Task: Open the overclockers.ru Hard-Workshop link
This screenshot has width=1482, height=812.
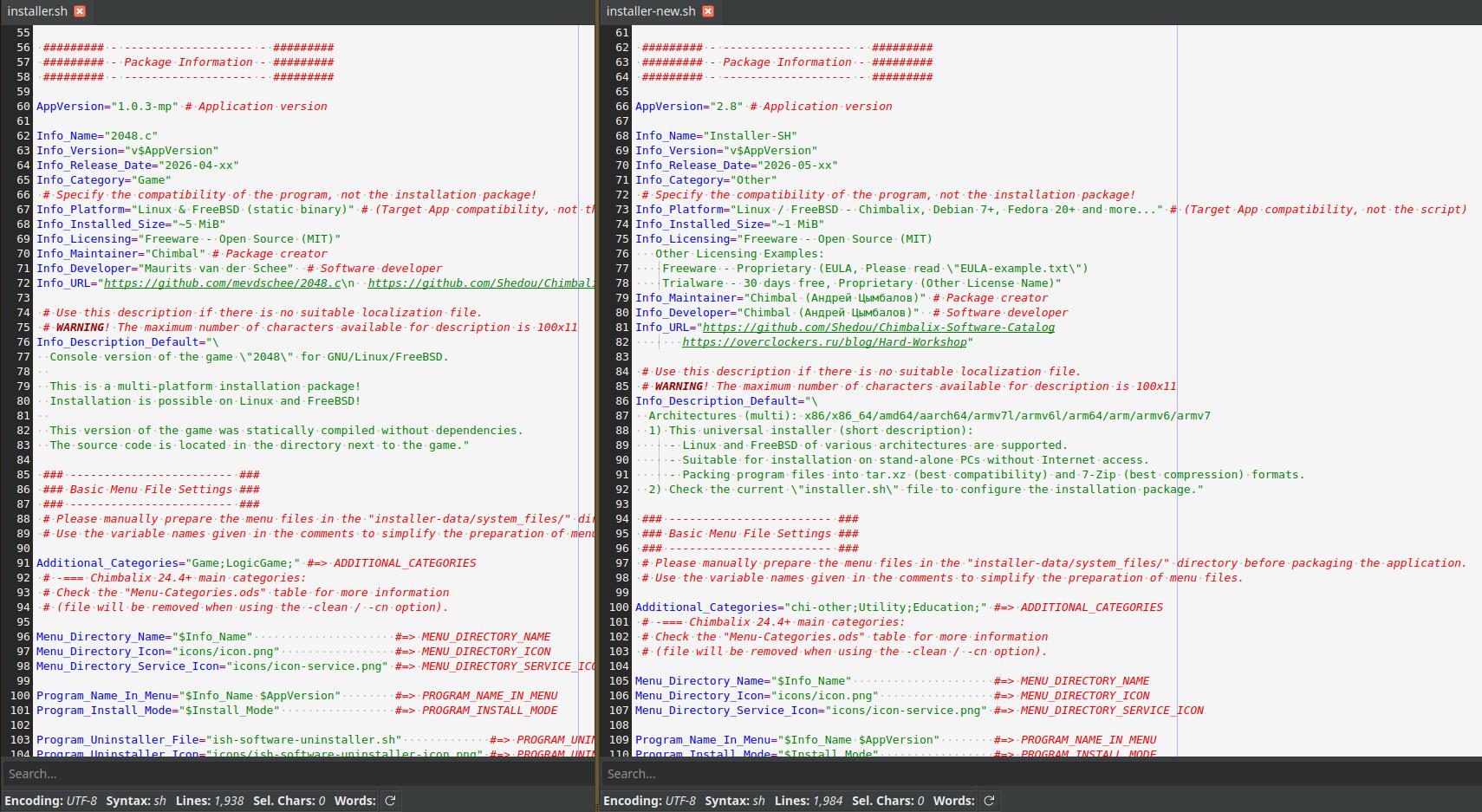Action: [x=824, y=342]
